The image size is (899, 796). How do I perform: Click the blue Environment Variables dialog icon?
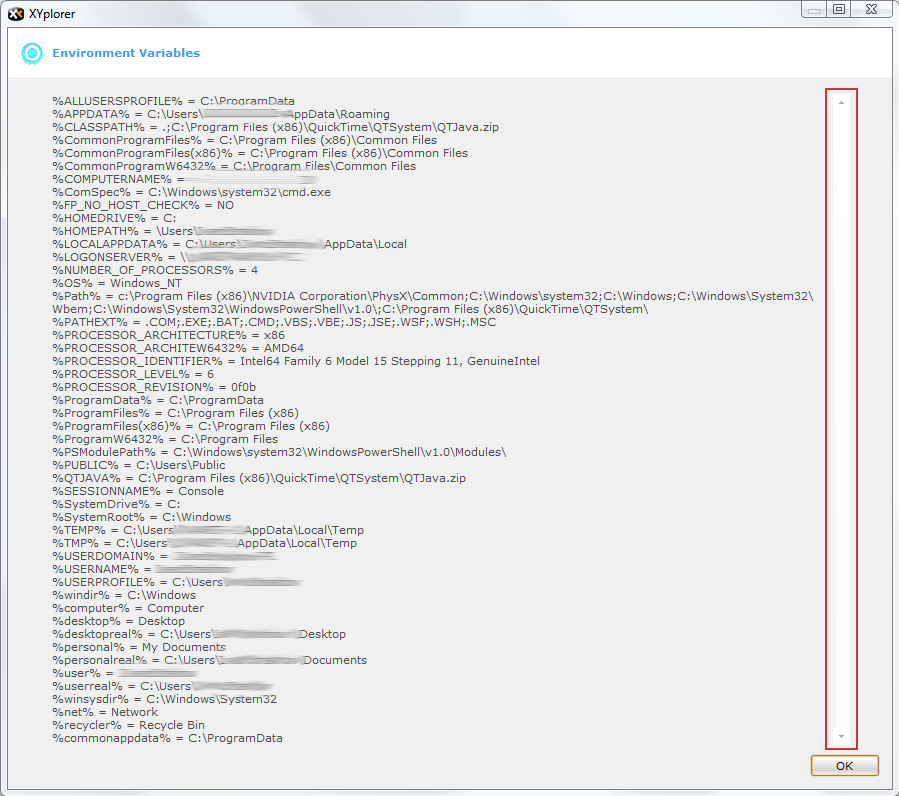(32, 52)
